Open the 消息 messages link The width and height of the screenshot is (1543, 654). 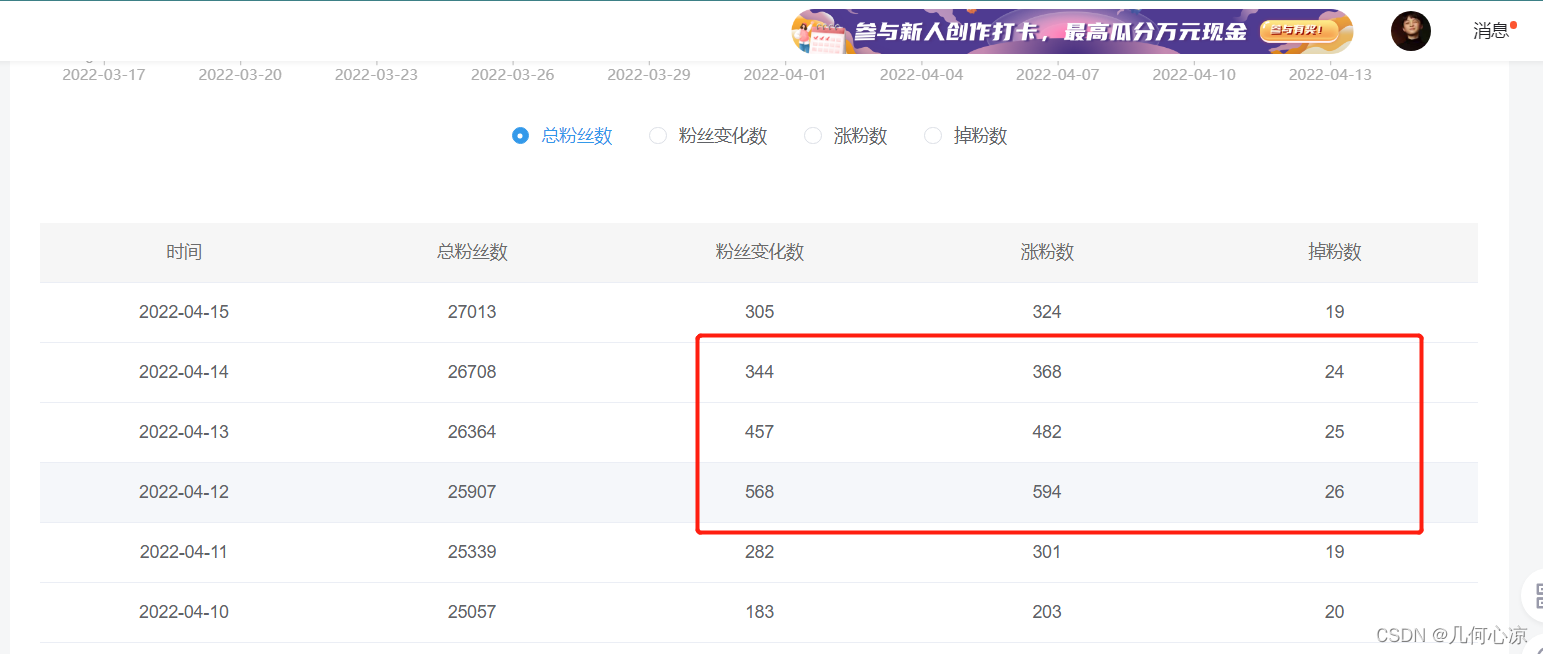coord(1490,31)
